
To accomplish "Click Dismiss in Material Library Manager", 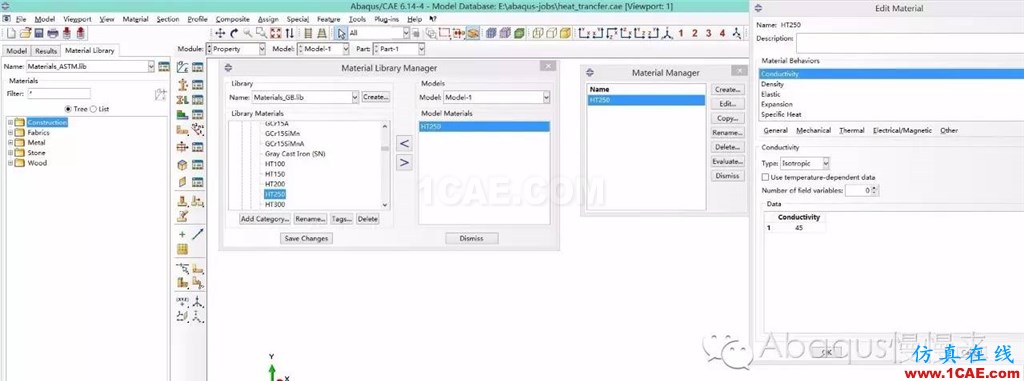I will (x=471, y=239).
